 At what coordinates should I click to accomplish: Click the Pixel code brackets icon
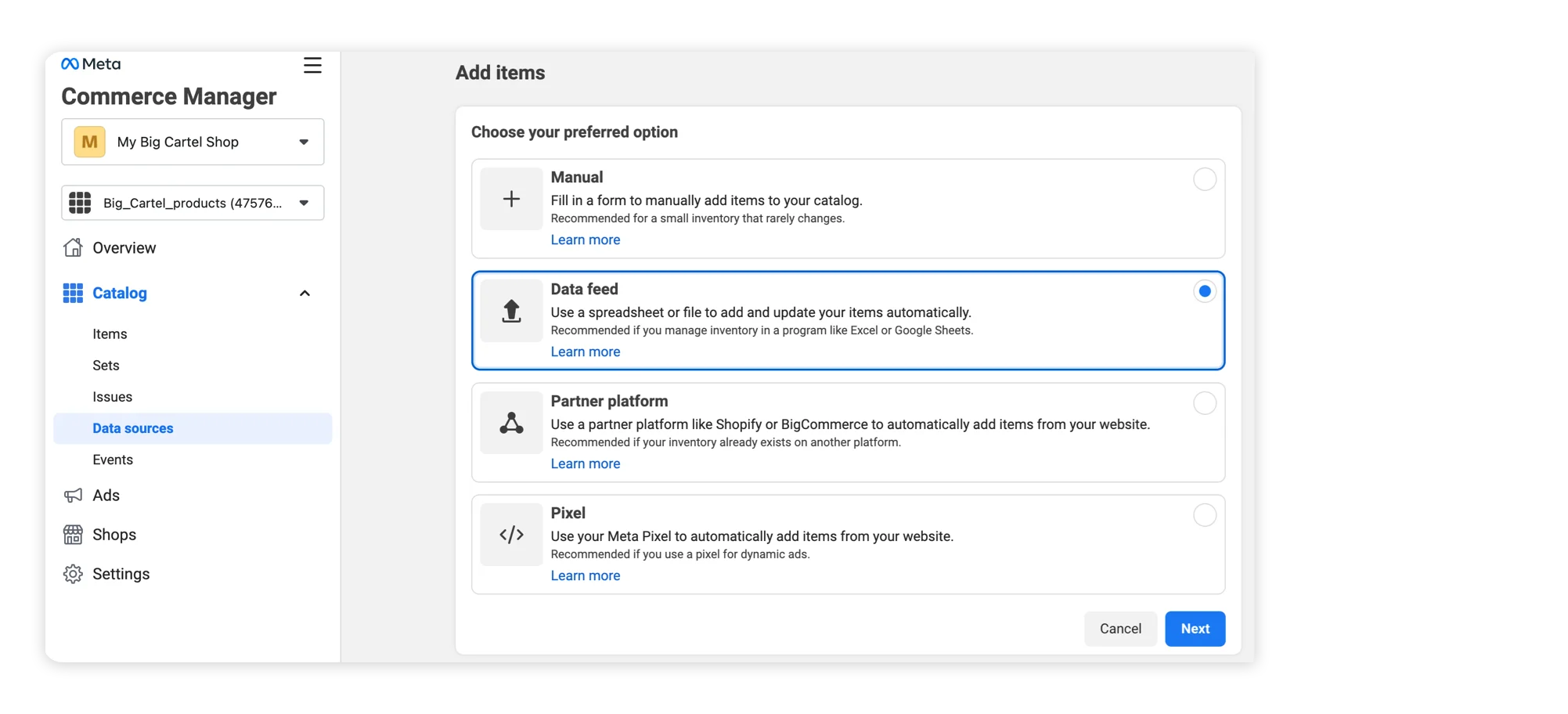[511, 535]
